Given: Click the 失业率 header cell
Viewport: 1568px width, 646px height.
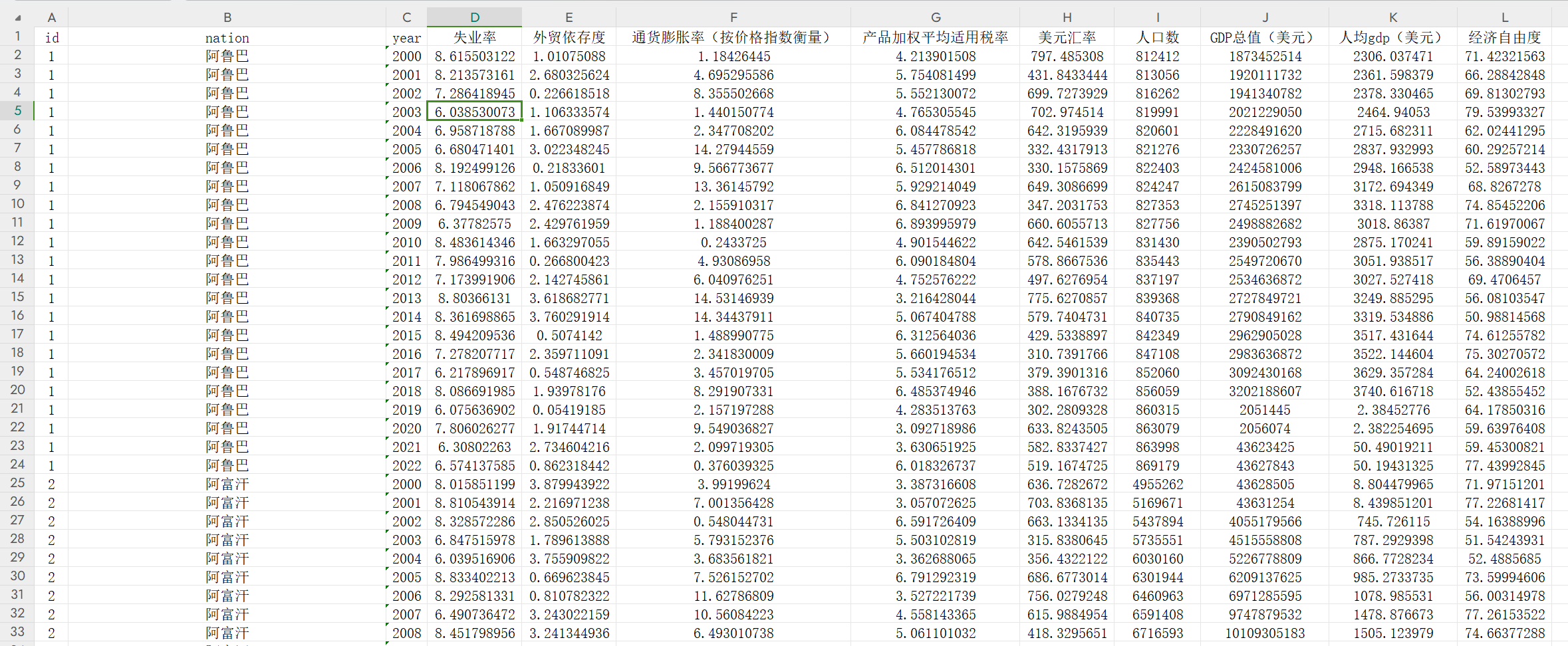Looking at the screenshot, I should 474,37.
